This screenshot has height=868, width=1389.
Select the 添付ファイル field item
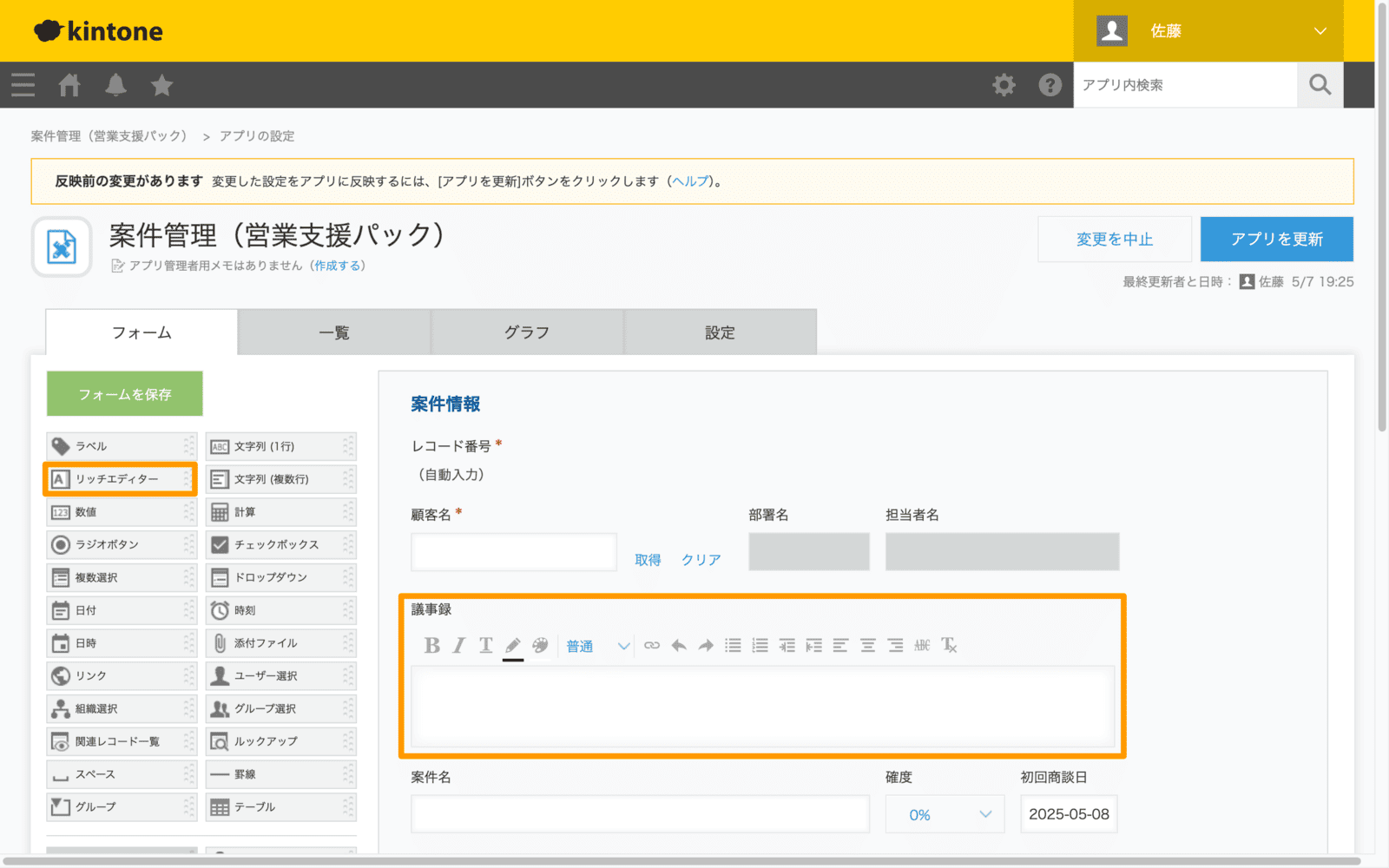click(281, 643)
